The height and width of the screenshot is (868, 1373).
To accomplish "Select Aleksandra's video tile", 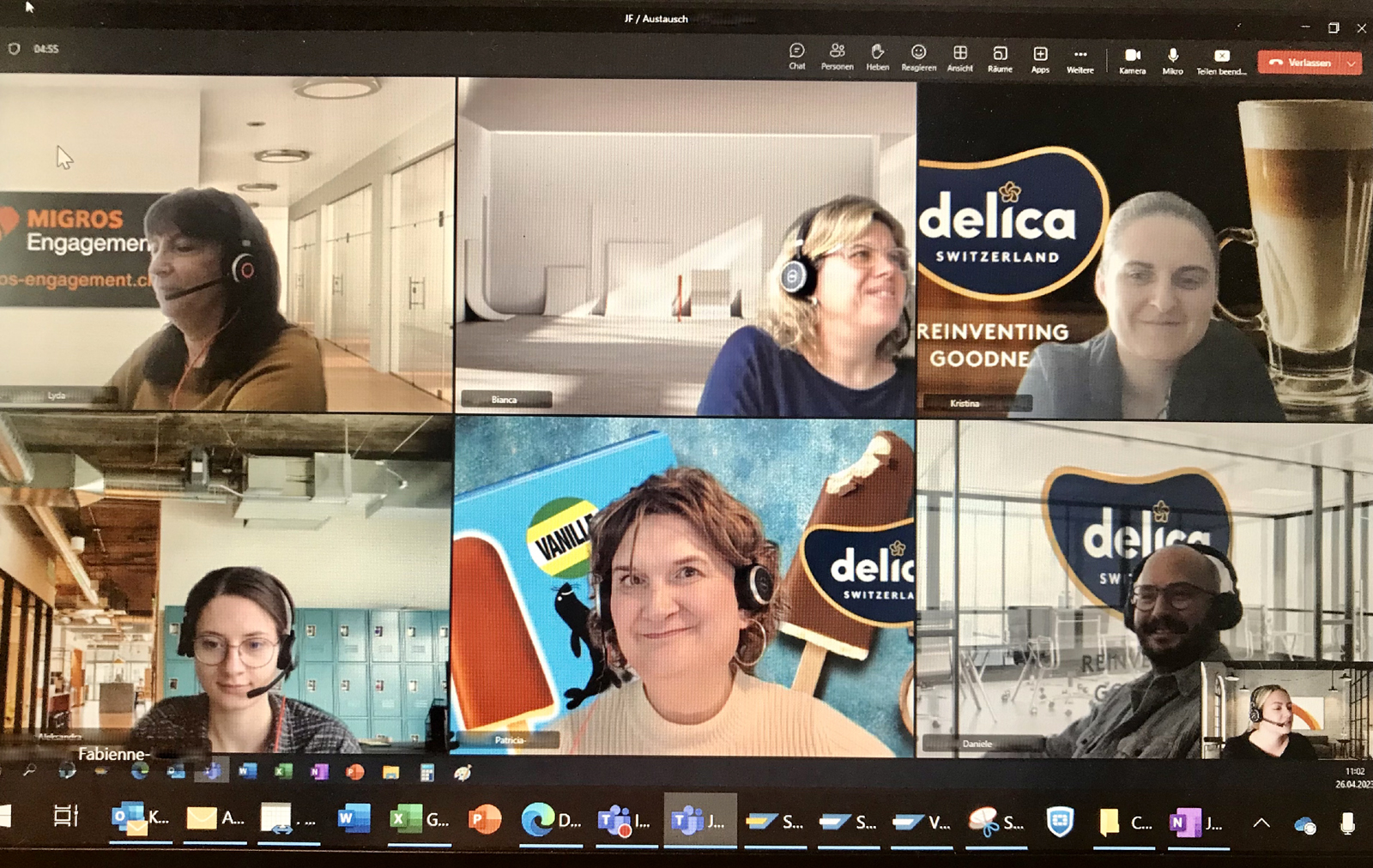I will coord(226,583).
